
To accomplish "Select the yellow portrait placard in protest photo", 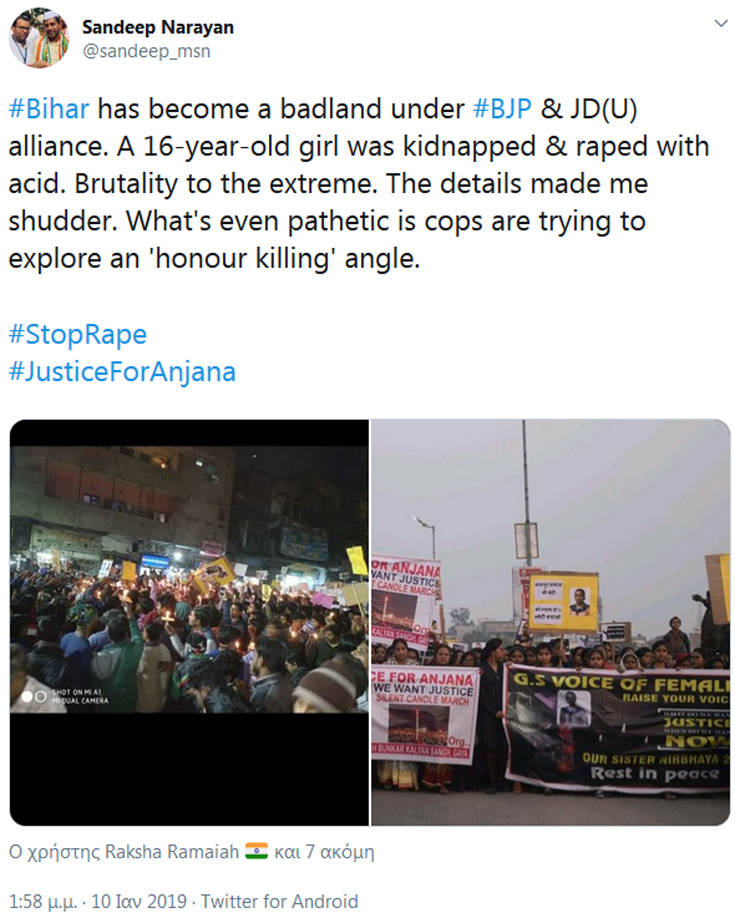I will [x=563, y=603].
